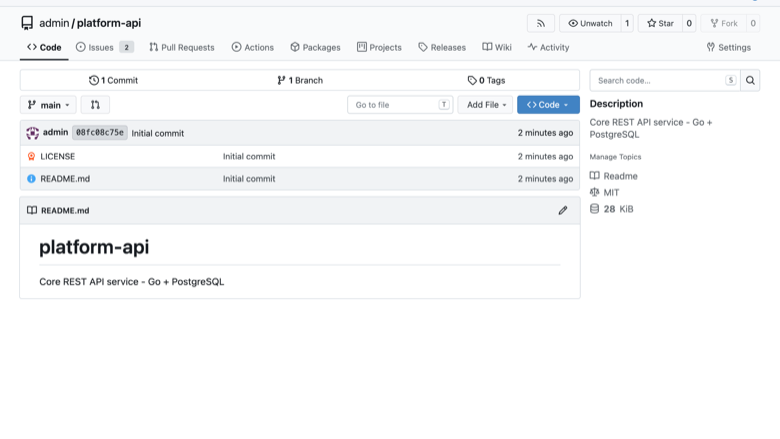The height and width of the screenshot is (439, 780).
Task: Click the search magnifier button
Action: 750,81
